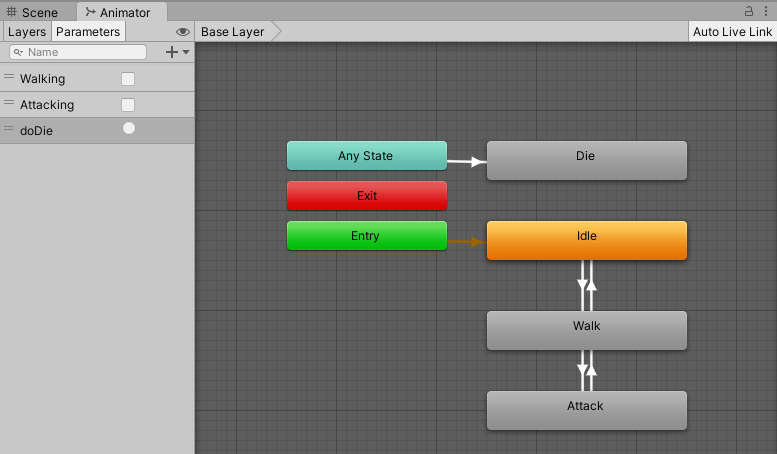Enable the Walking checkbox
The width and height of the screenshot is (777, 454).
tap(128, 79)
